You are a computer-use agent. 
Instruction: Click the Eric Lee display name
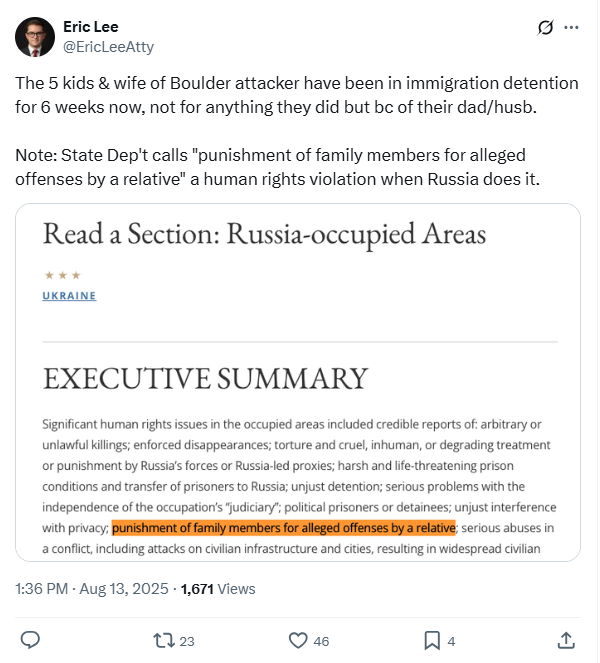pos(91,27)
